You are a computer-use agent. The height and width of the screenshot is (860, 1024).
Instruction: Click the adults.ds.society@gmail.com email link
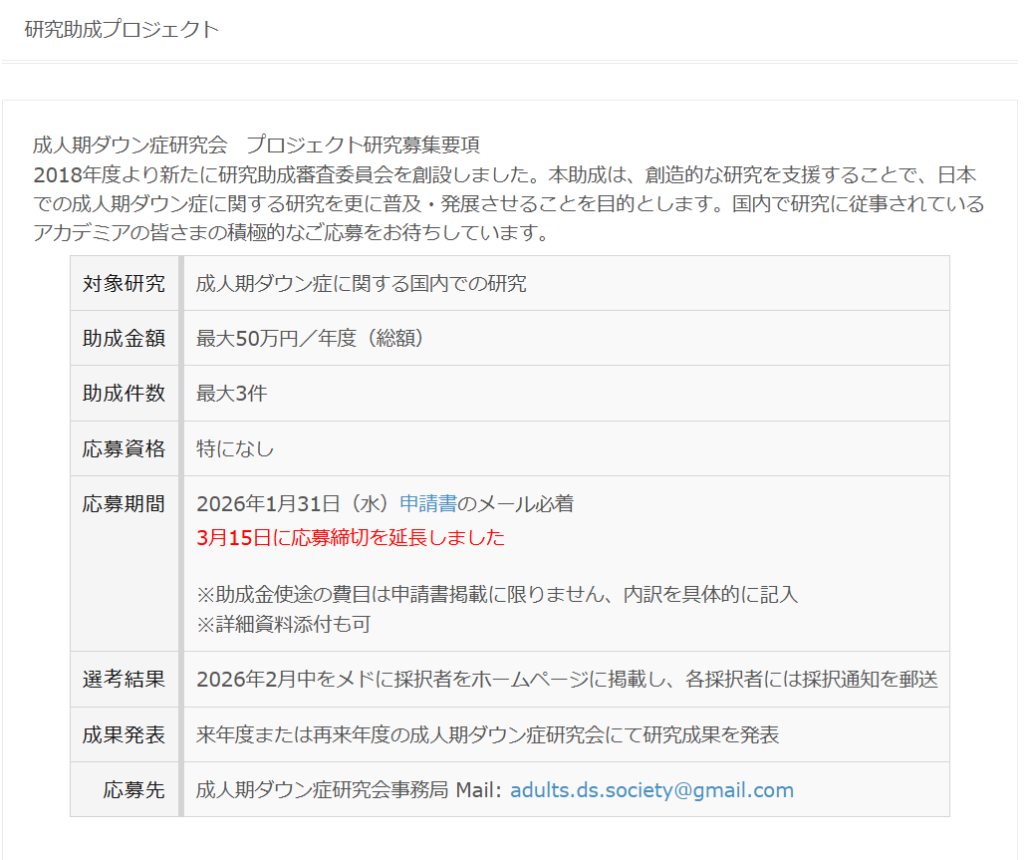click(x=651, y=790)
